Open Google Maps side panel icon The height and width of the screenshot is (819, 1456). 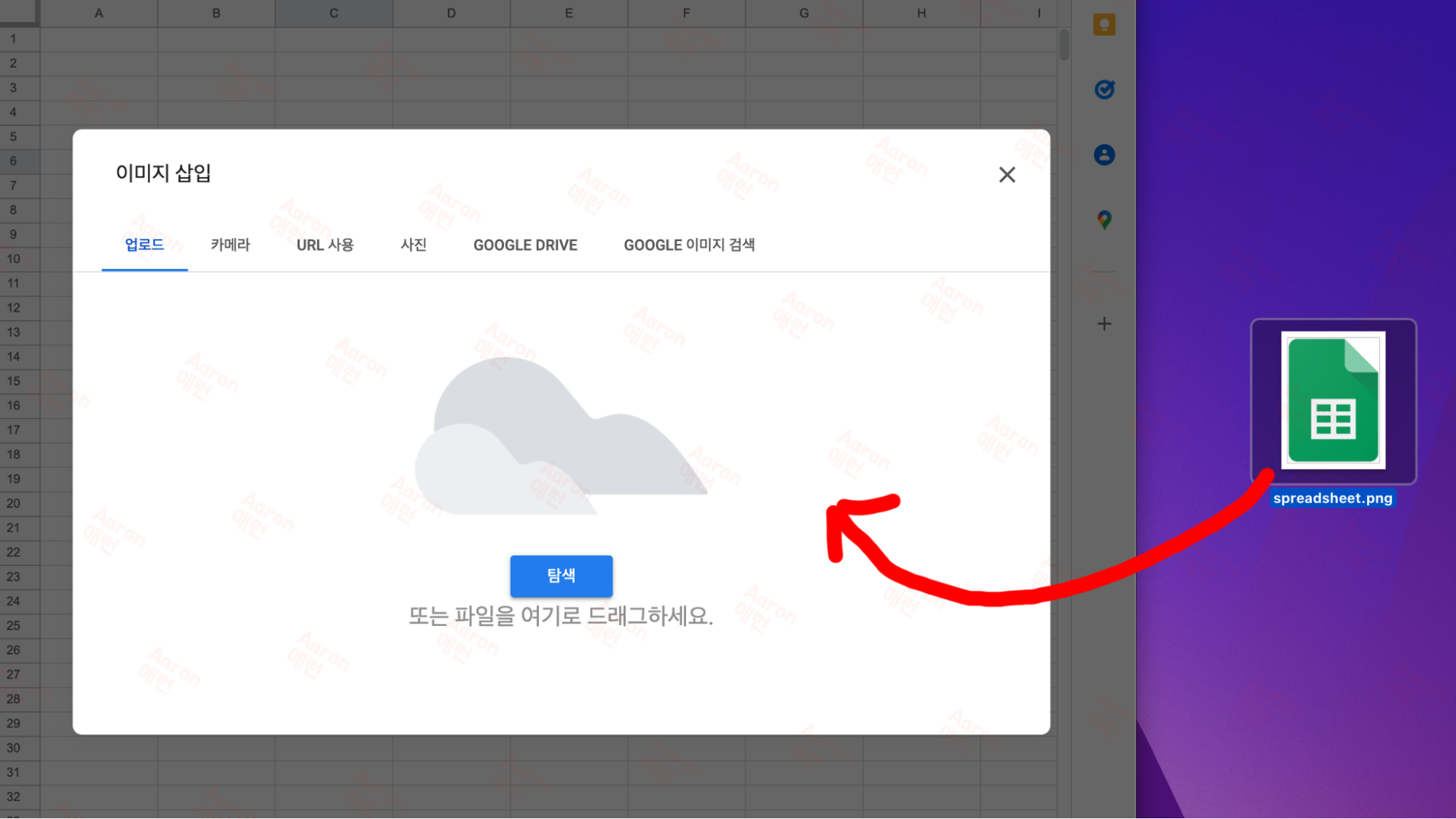point(1104,219)
